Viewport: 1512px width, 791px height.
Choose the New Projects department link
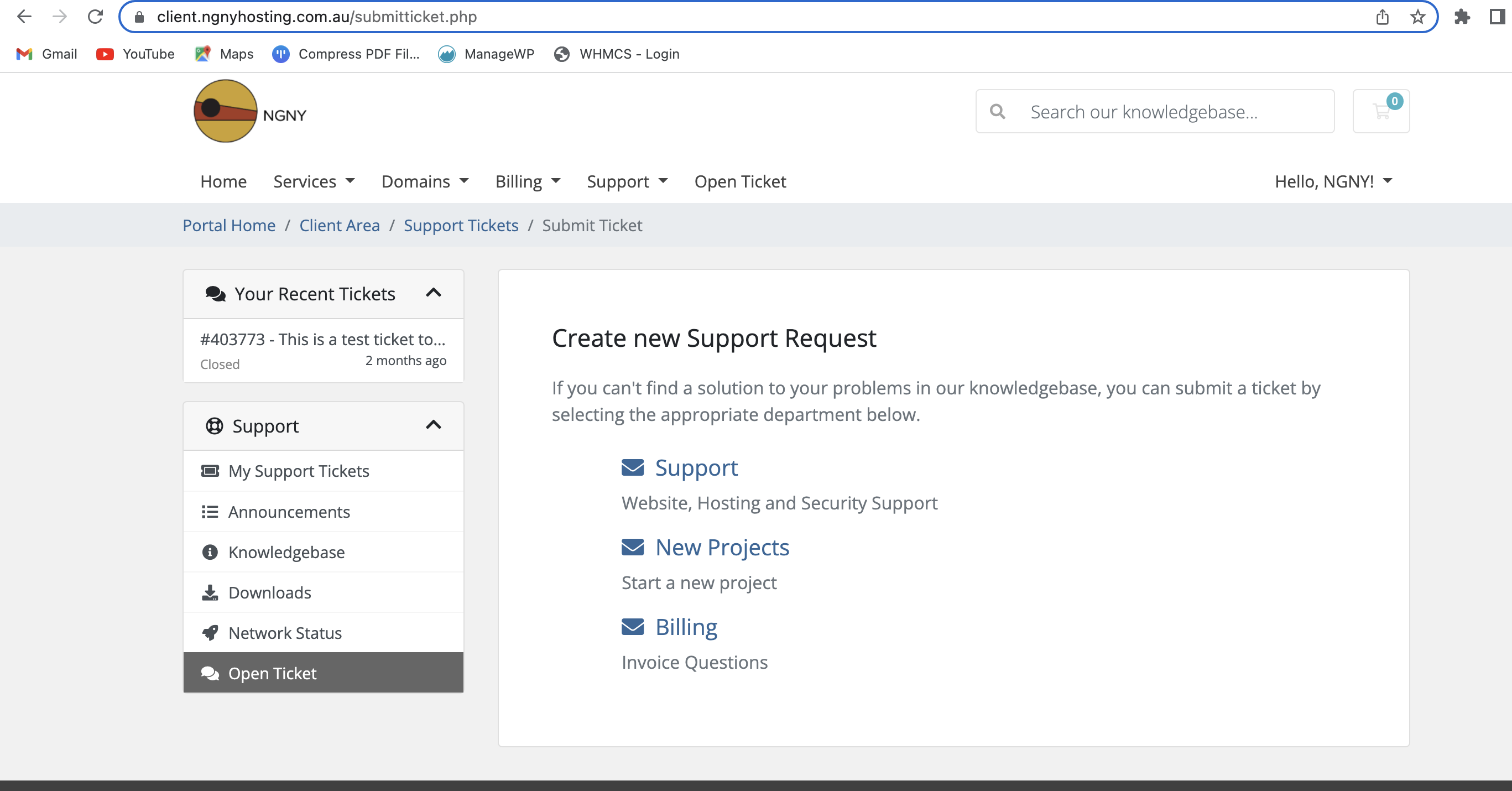(x=722, y=547)
